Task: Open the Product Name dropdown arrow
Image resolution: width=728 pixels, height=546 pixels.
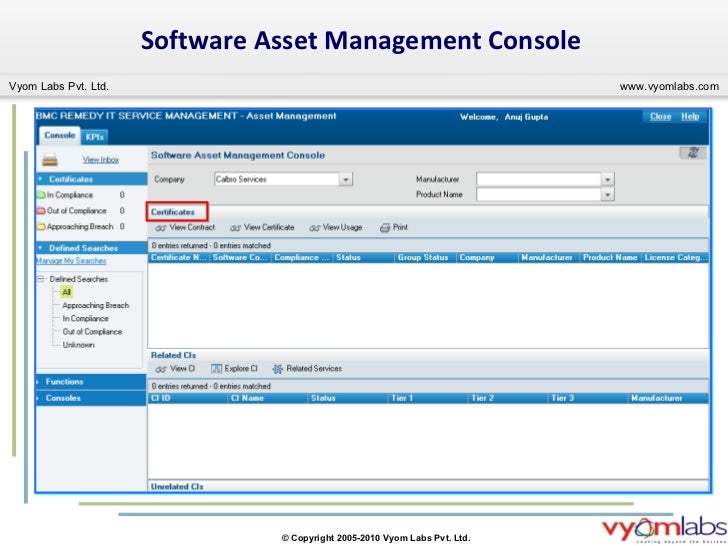Action: point(608,195)
